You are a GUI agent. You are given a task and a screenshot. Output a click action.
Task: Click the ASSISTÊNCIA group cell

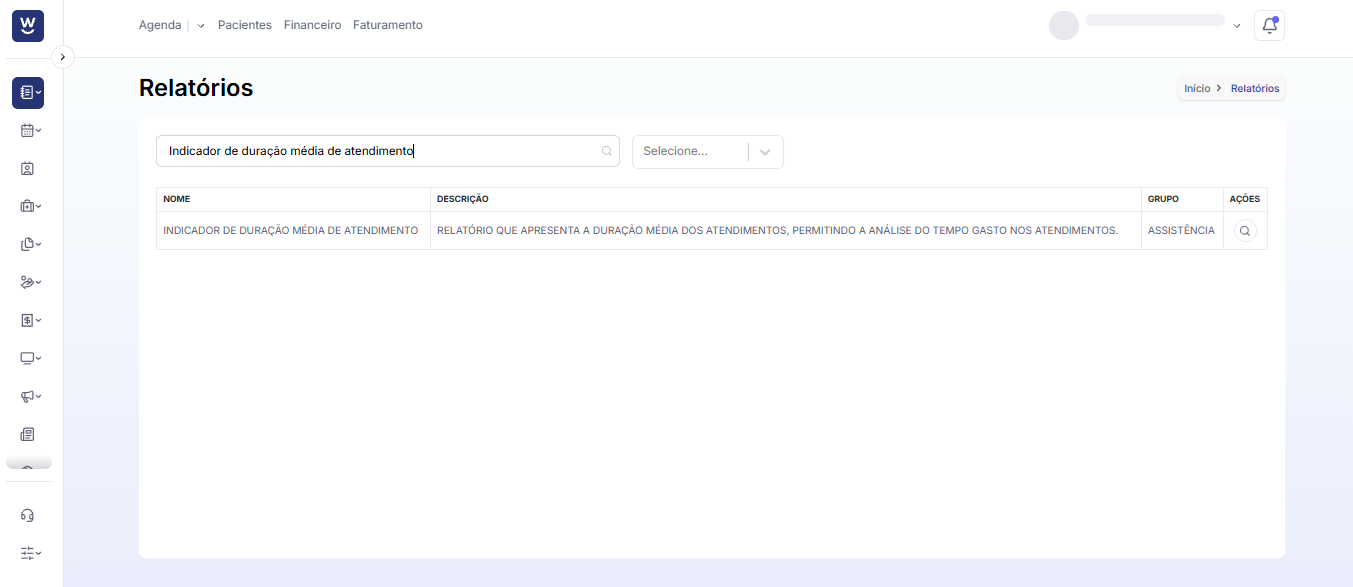click(1181, 231)
